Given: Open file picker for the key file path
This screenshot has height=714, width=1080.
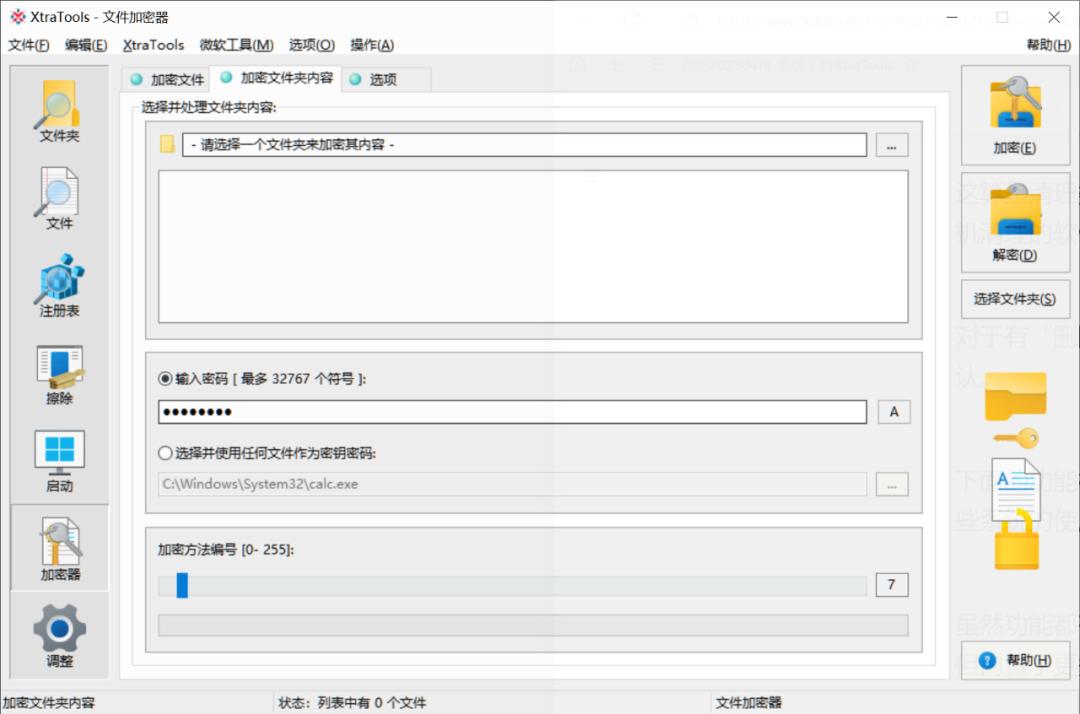Looking at the screenshot, I should [x=891, y=484].
